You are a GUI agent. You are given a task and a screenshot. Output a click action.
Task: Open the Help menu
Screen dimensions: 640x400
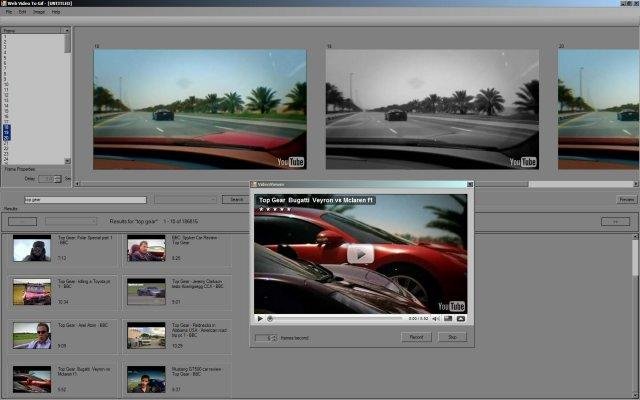56,12
